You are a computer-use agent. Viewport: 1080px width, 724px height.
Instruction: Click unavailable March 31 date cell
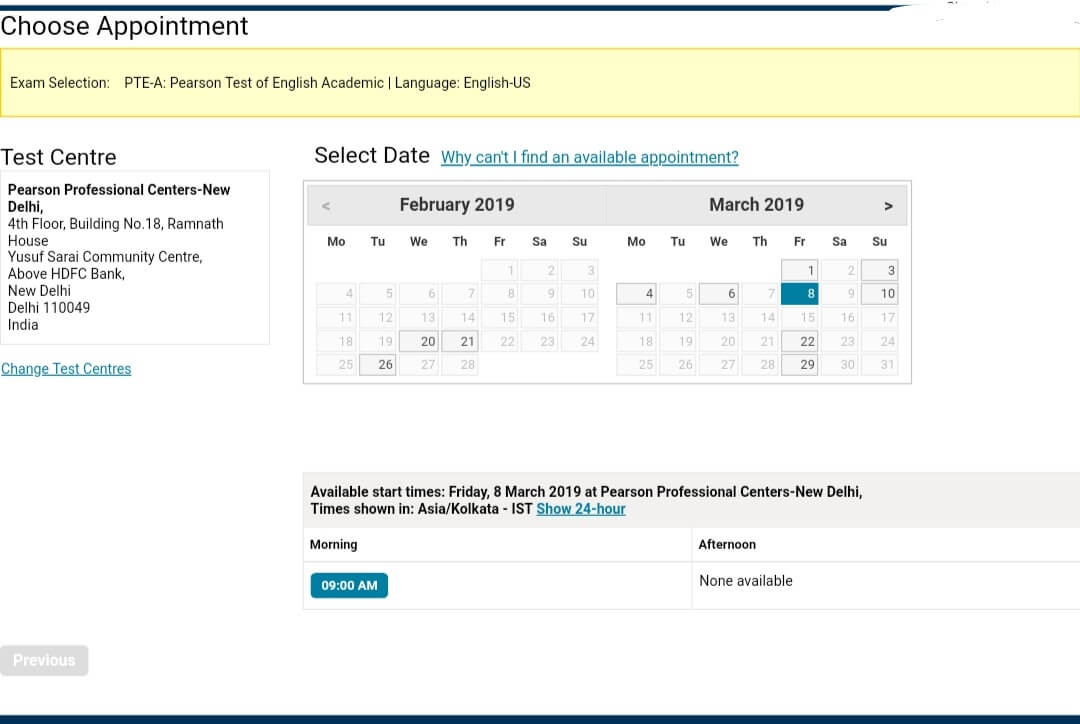pyautogui.click(x=880, y=364)
